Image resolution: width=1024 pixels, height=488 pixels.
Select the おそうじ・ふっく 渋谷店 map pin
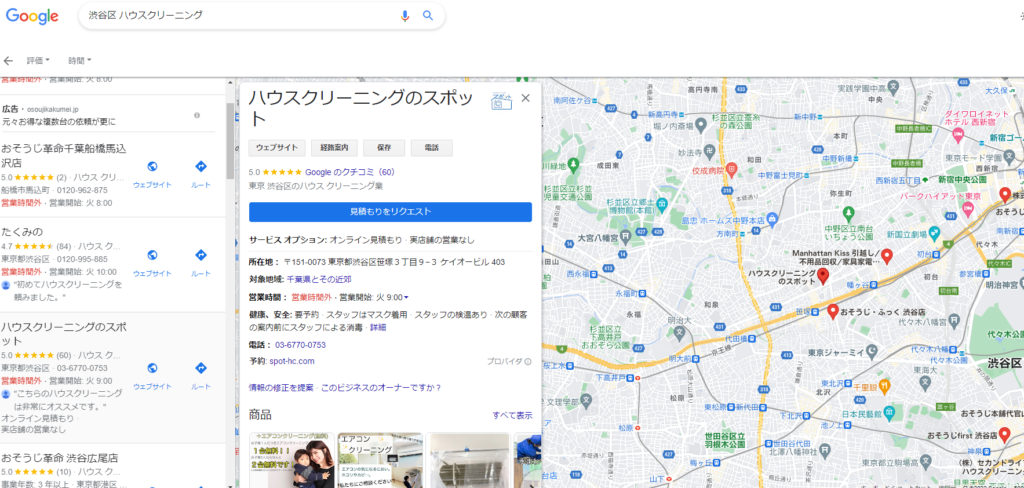tap(833, 312)
